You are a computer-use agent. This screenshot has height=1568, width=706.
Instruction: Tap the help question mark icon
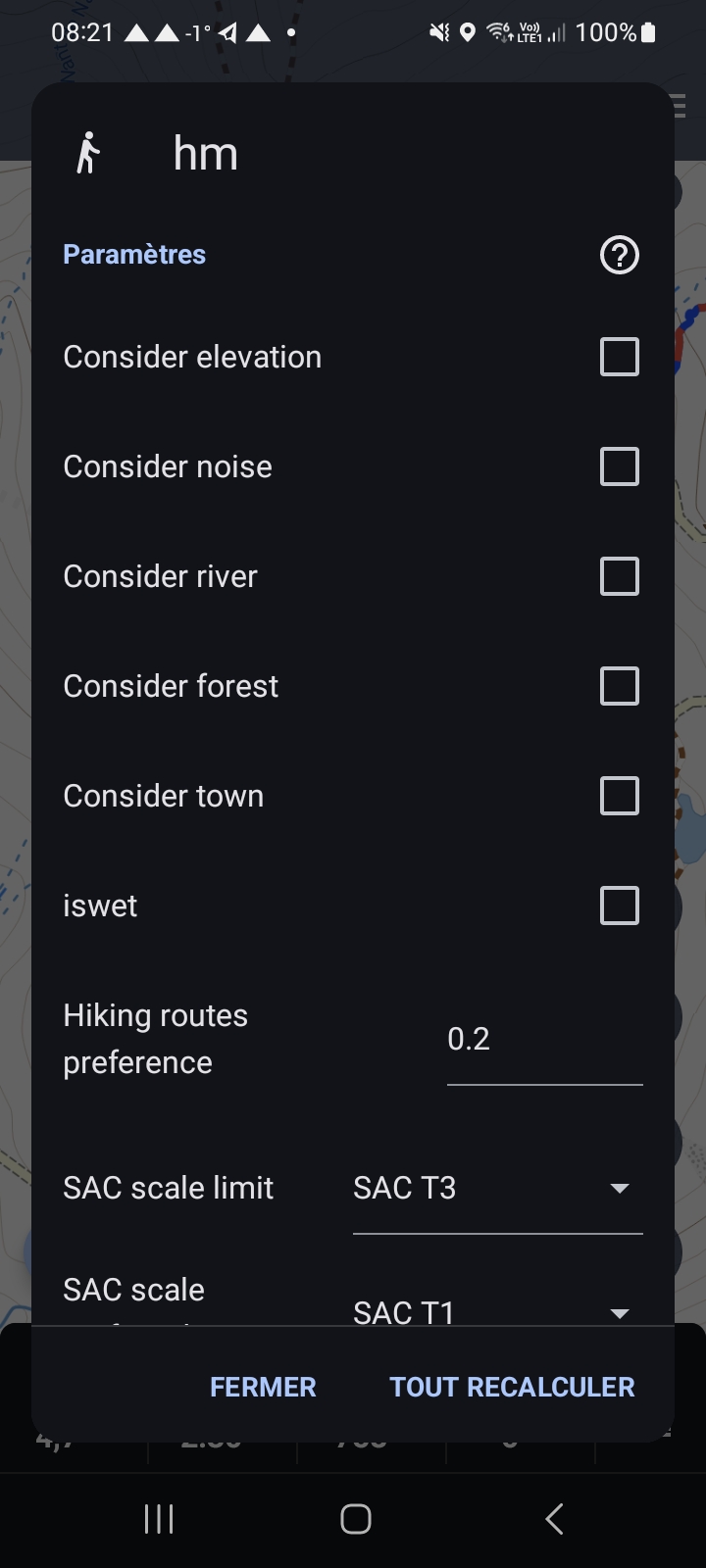click(619, 255)
